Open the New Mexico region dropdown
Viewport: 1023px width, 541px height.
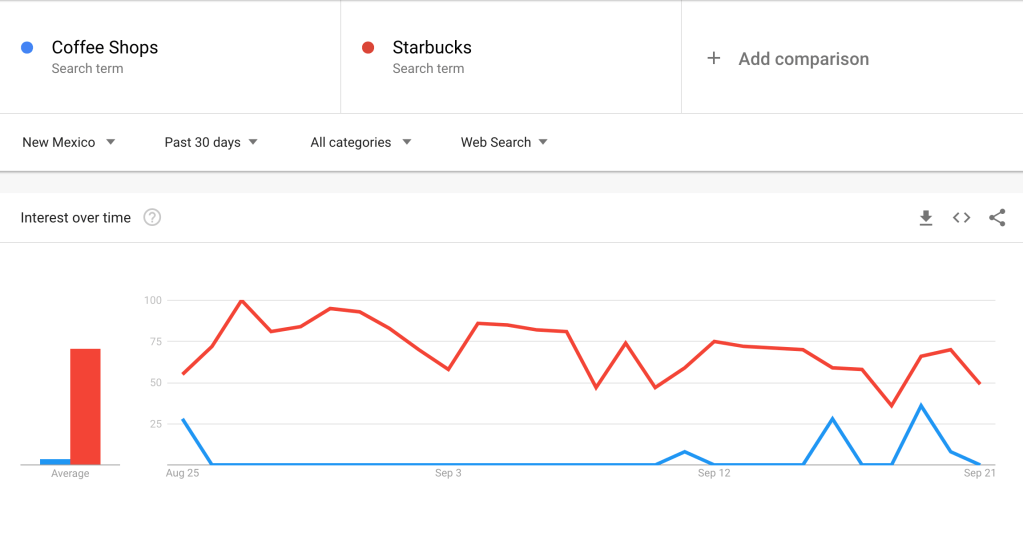(68, 142)
